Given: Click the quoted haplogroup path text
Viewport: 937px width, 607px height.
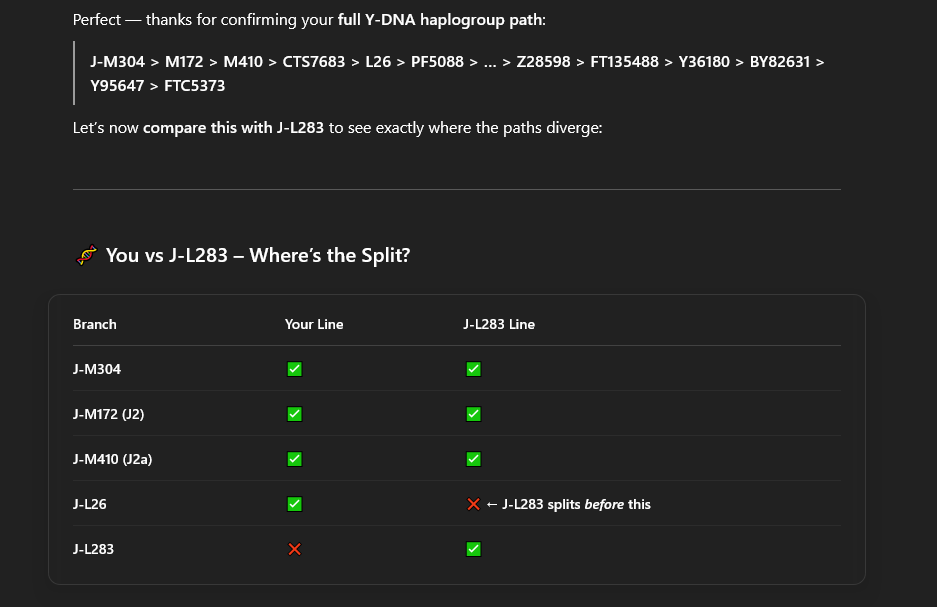Looking at the screenshot, I should pyautogui.click(x=457, y=73).
